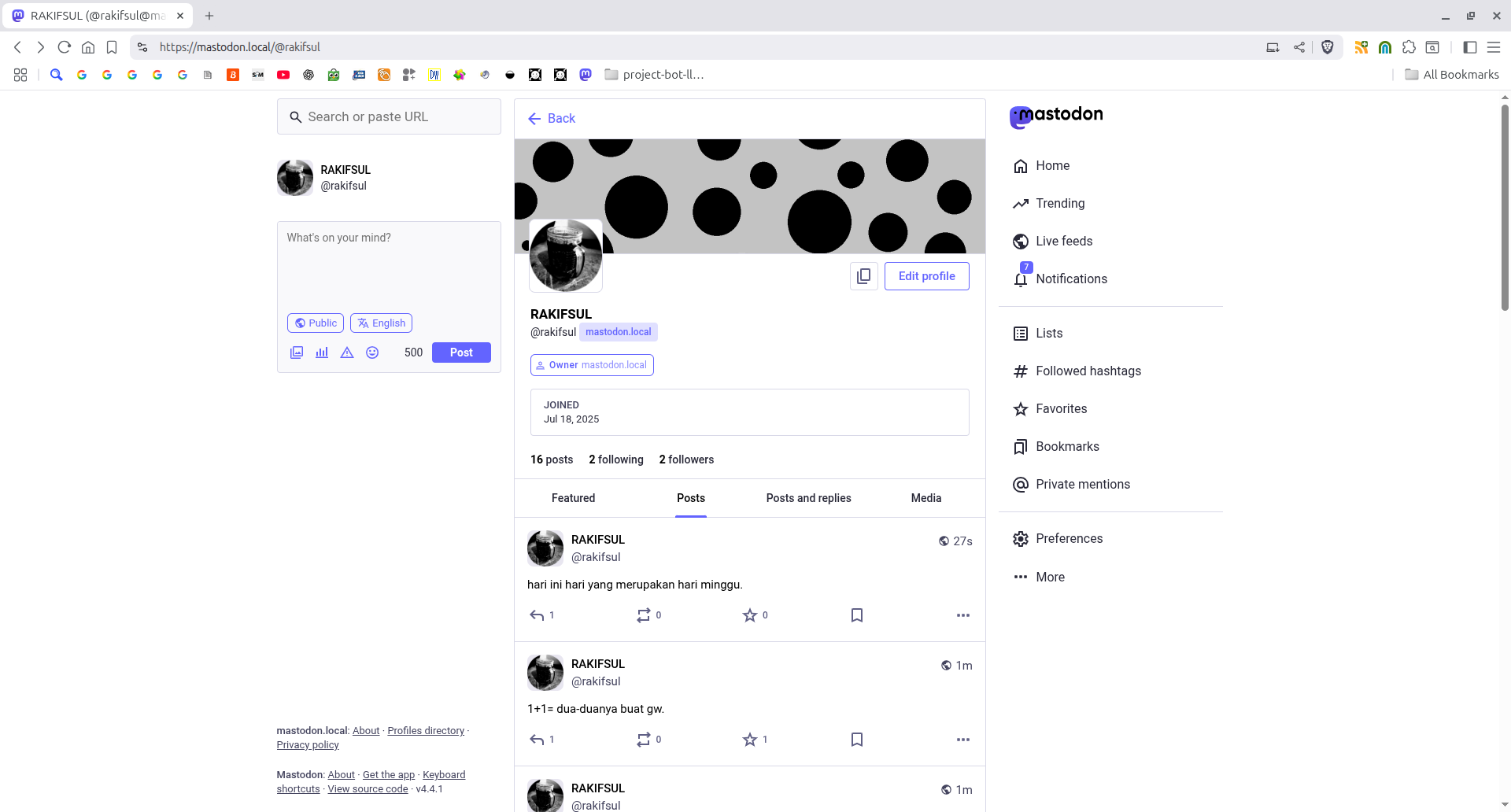
Task: Open emoji picker in compose box
Action: tap(372, 352)
